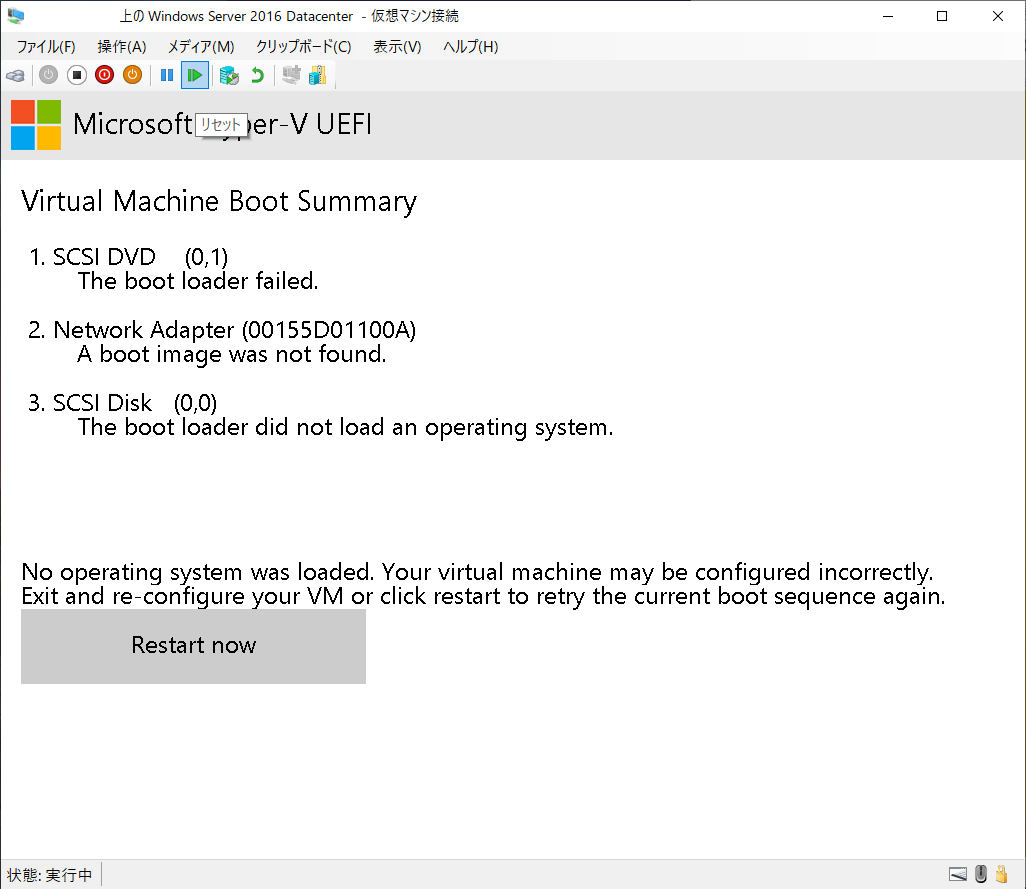Click the last toolbar icon with yellow building

(317, 75)
